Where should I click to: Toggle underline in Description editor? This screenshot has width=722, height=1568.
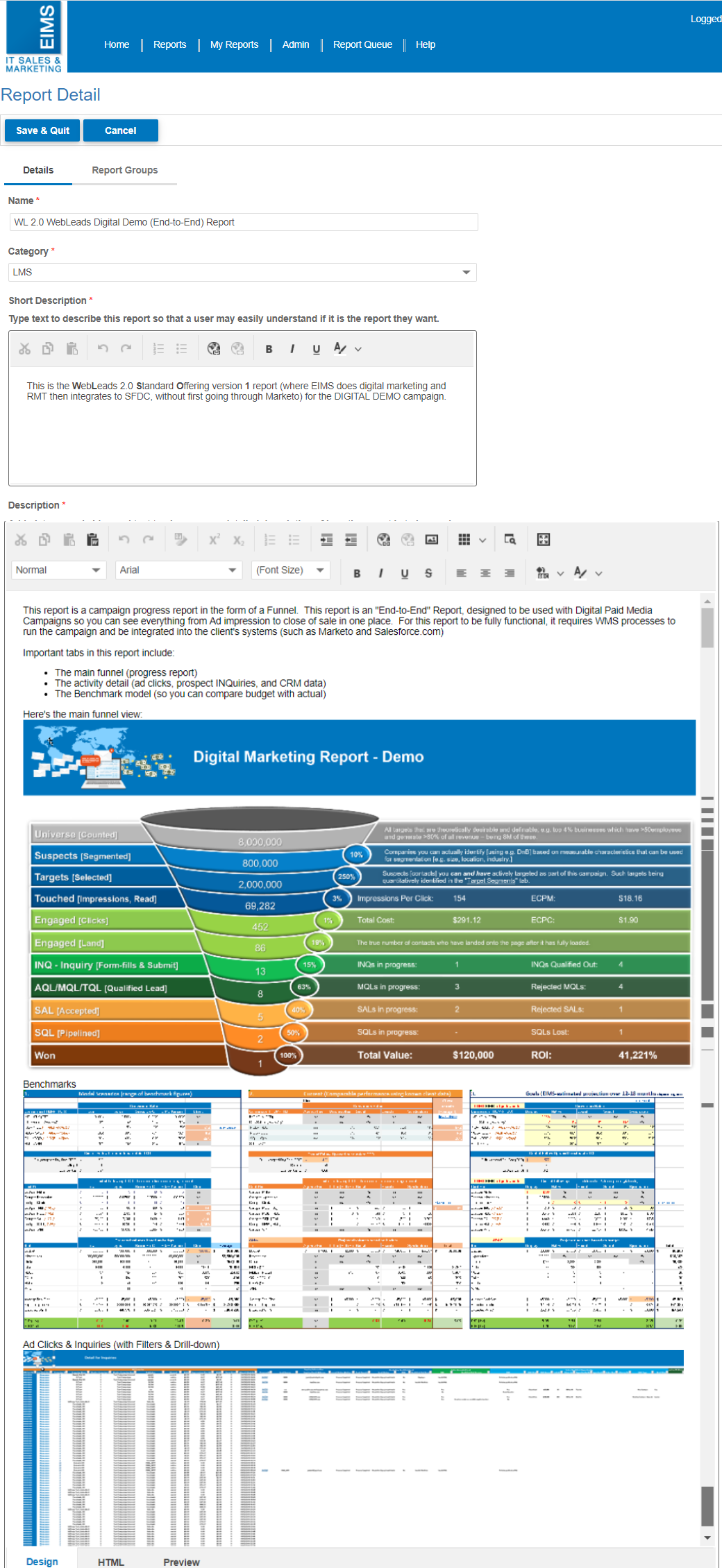click(405, 573)
